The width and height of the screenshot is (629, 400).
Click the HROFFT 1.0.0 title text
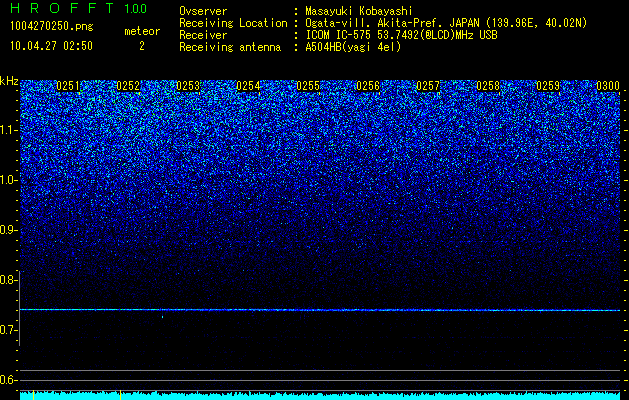tap(79, 8)
